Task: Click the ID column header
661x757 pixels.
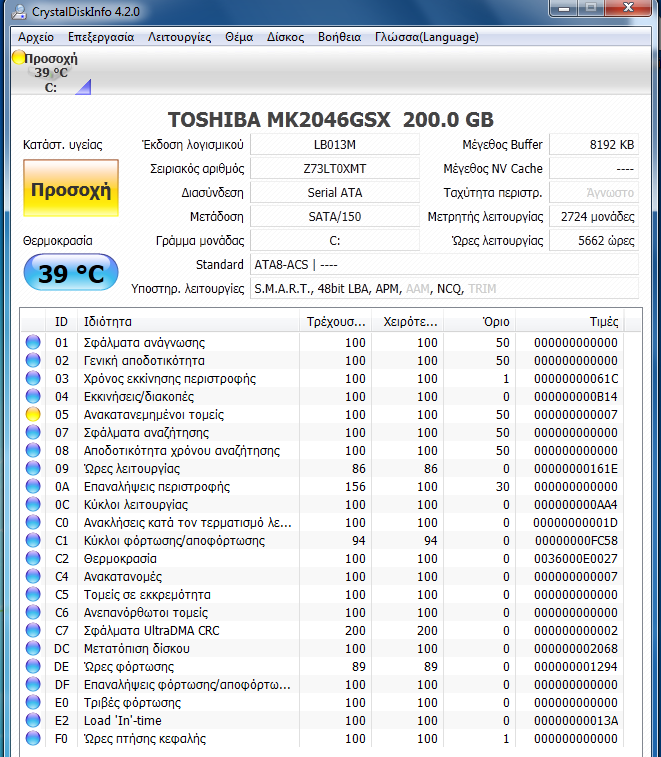Action: pyautogui.click(x=61, y=322)
